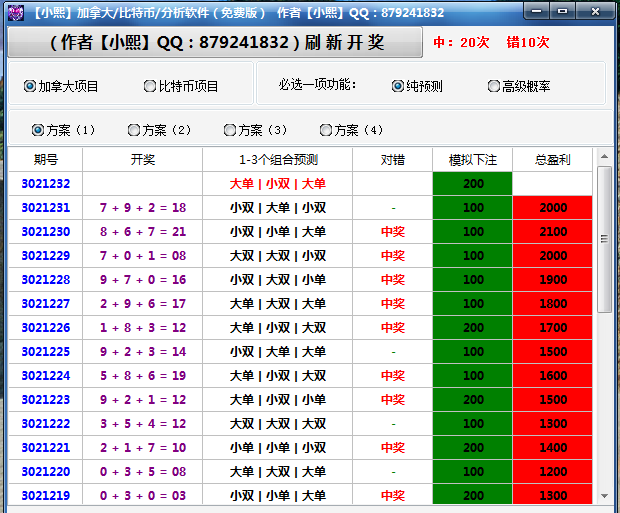
Task: Close the analysis software window
Action: point(593,11)
